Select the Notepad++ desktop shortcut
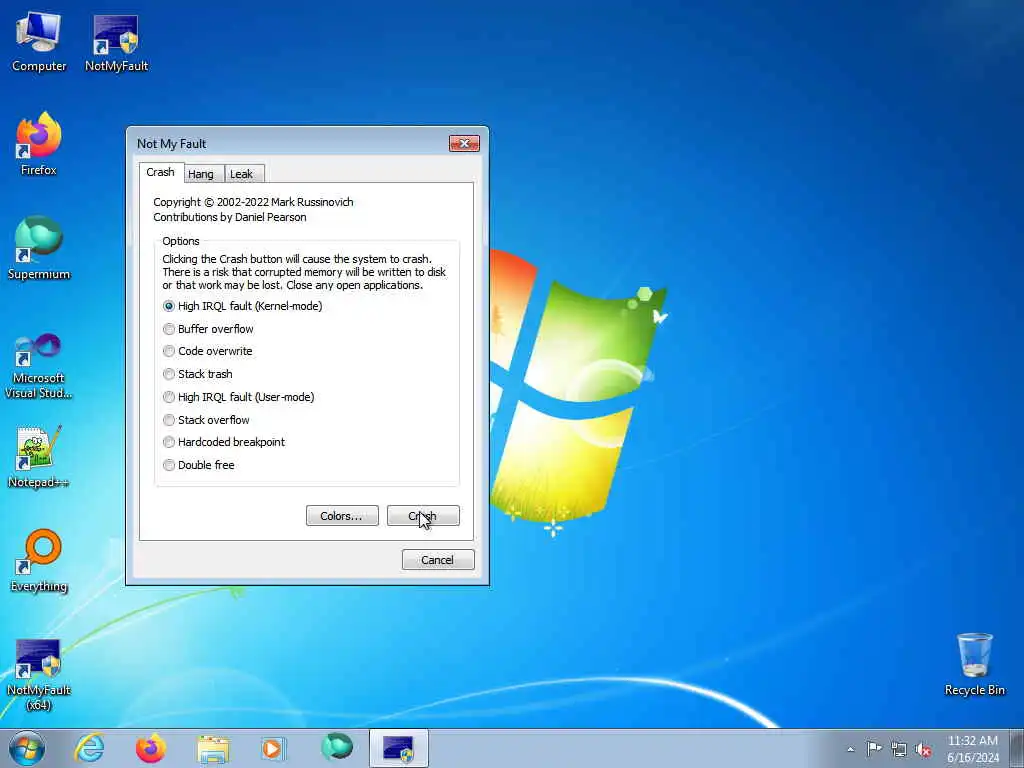The width and height of the screenshot is (1024, 768). [x=39, y=456]
